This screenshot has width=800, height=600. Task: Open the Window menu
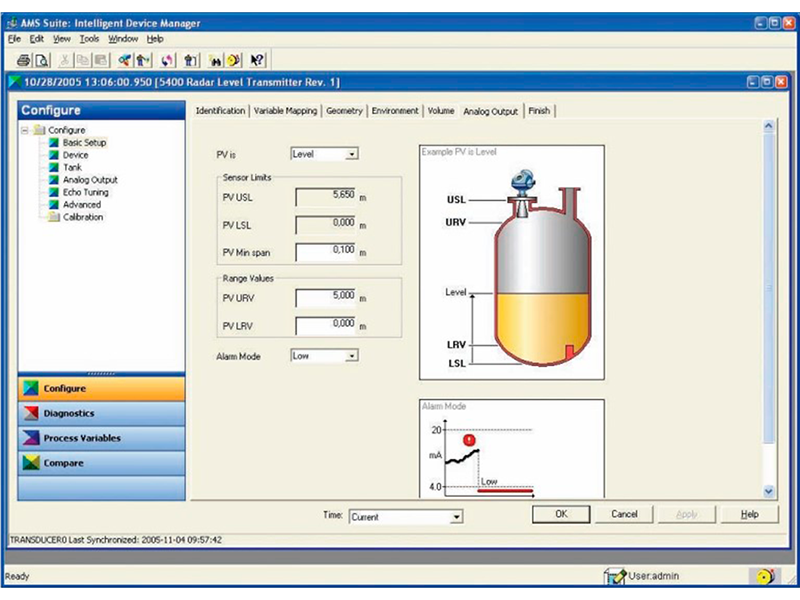(123, 39)
